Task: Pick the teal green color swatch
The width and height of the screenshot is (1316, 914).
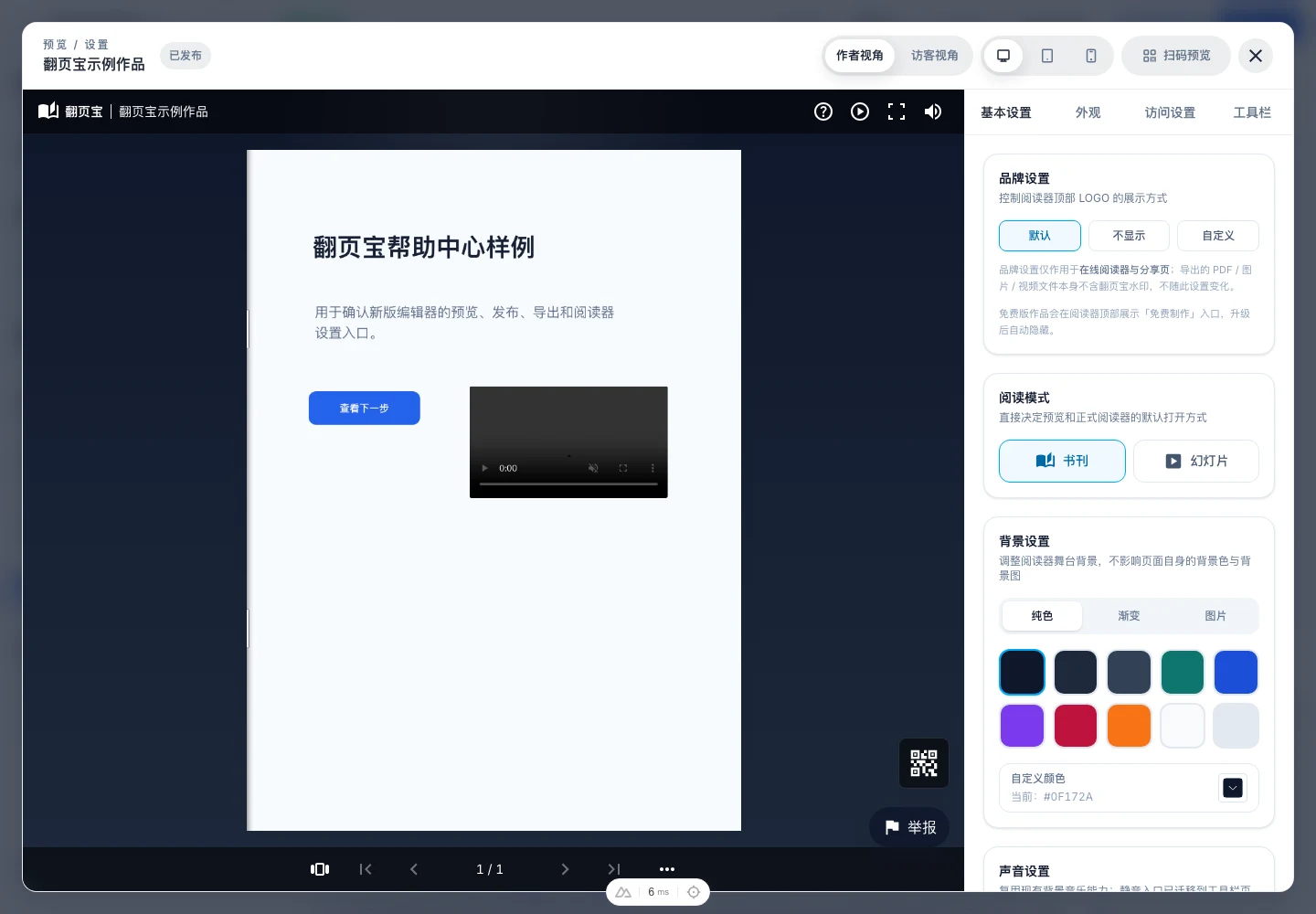Action: point(1183,673)
